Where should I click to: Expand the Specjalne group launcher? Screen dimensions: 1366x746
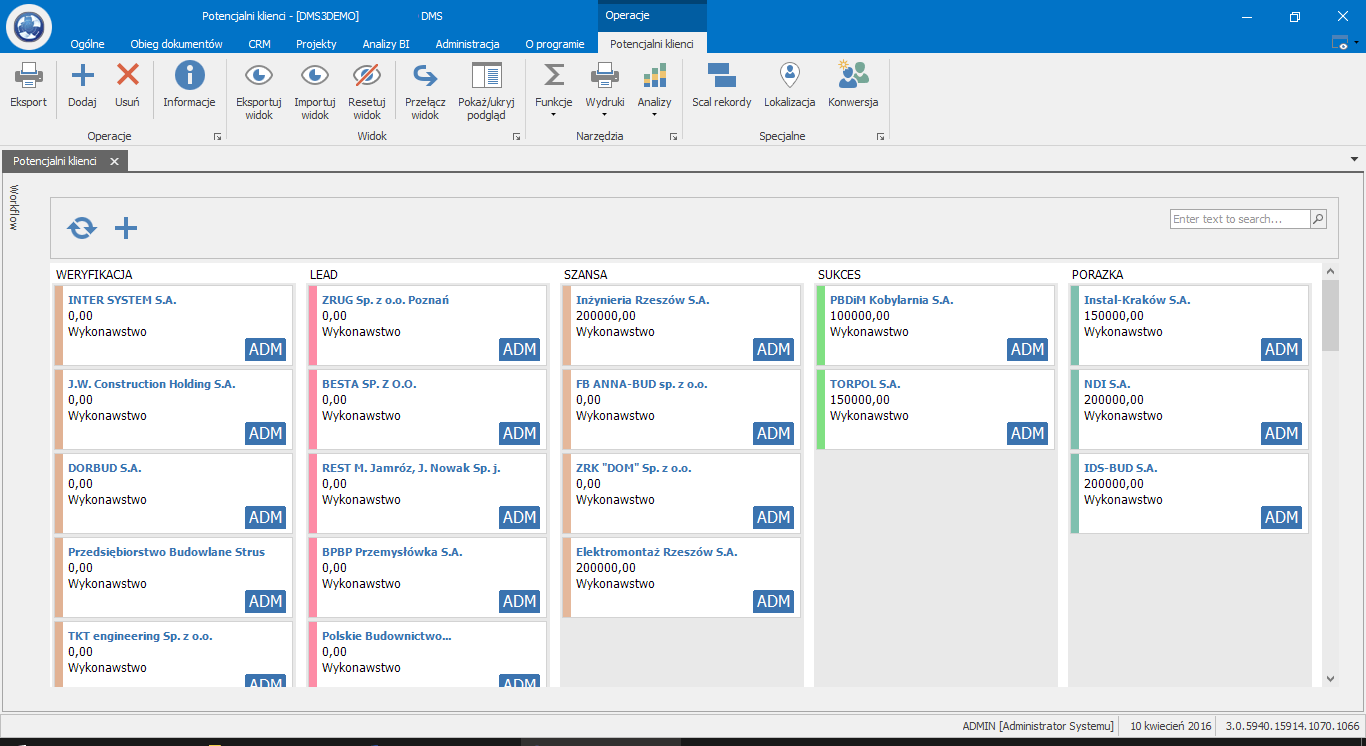pos(881,137)
